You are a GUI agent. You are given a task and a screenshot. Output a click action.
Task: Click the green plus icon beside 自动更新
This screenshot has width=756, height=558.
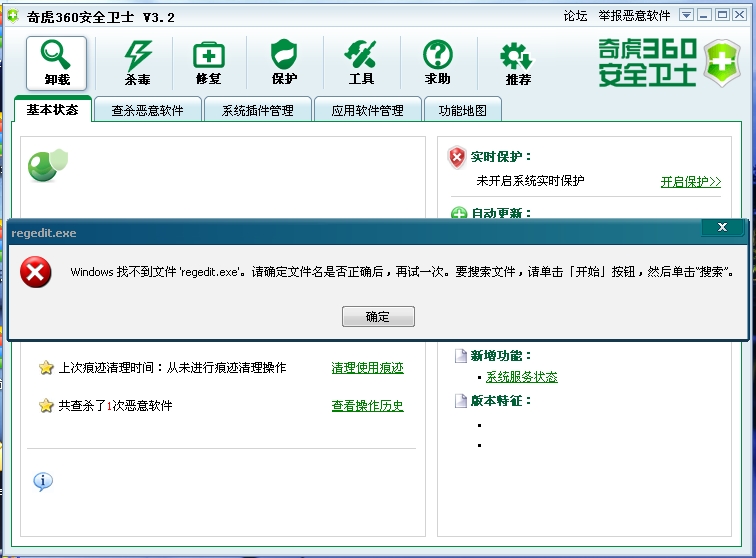[459, 213]
